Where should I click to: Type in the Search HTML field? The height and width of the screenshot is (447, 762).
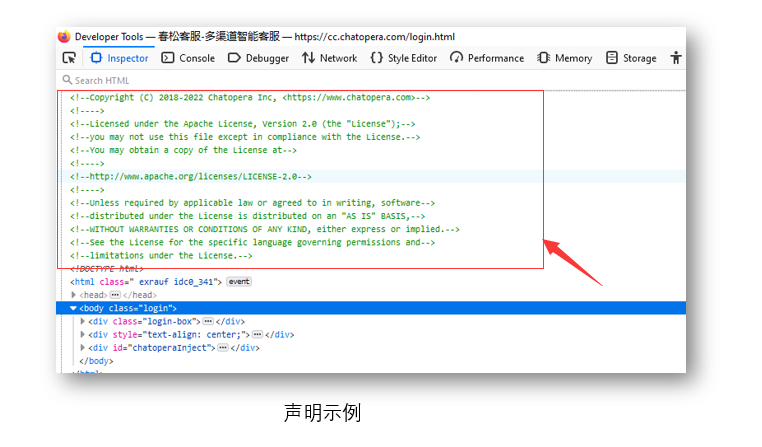200,80
